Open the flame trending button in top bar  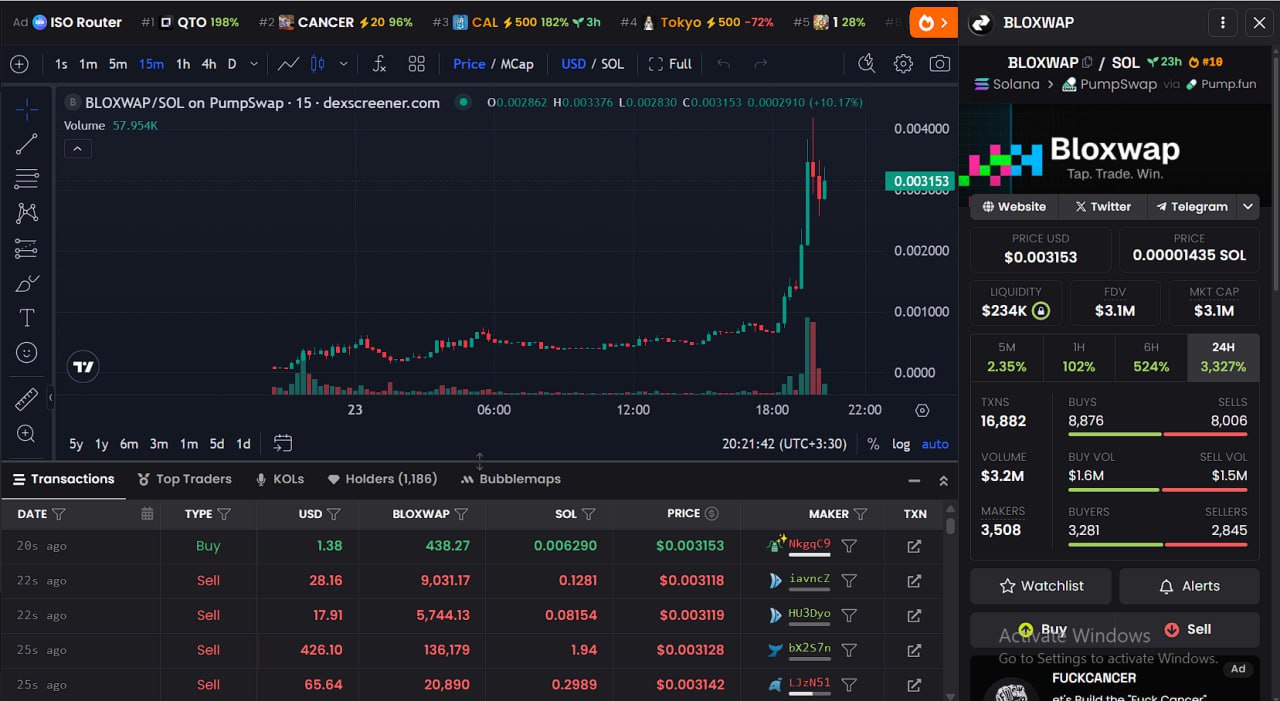point(933,22)
